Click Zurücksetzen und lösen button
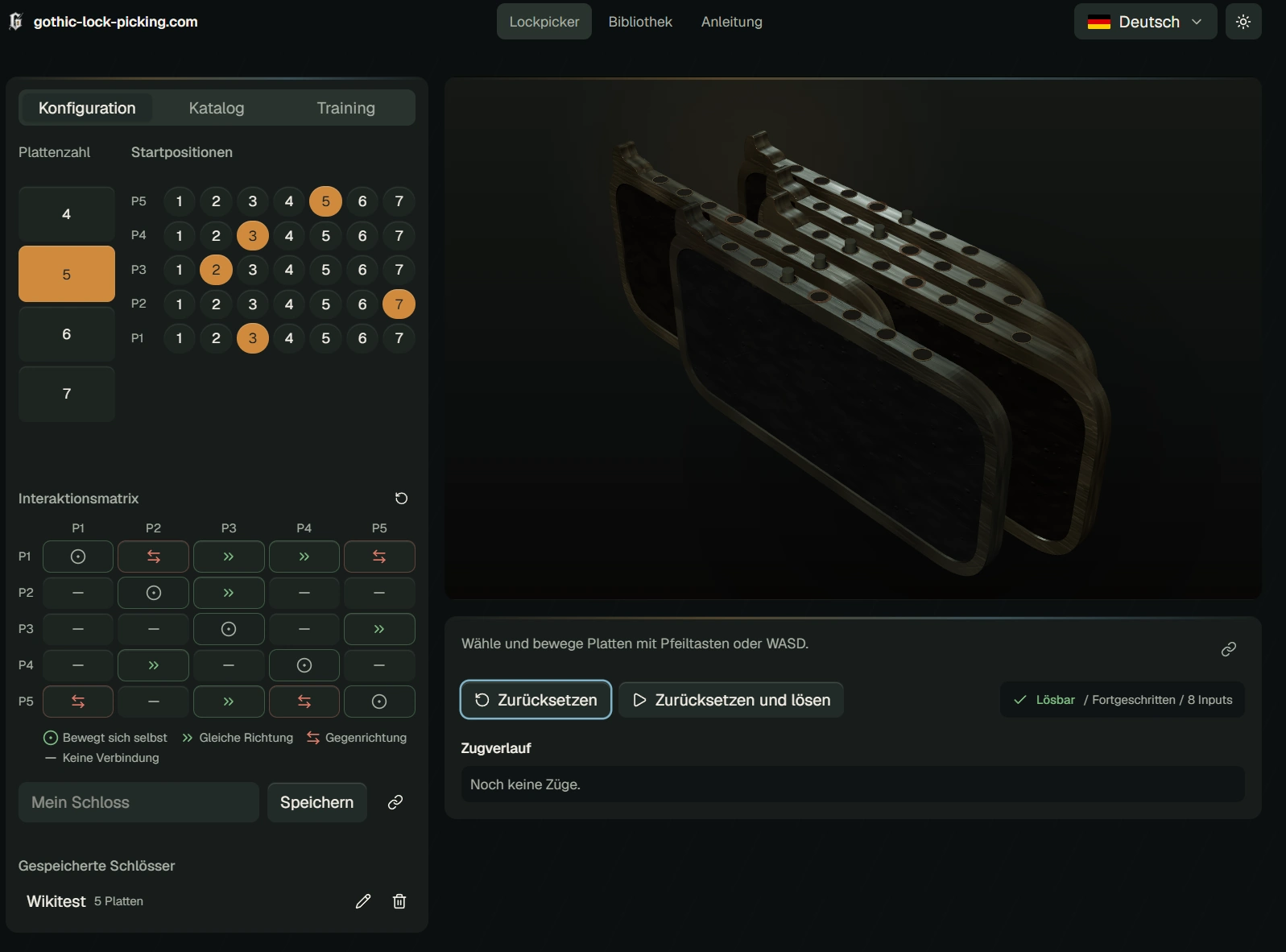 click(731, 700)
